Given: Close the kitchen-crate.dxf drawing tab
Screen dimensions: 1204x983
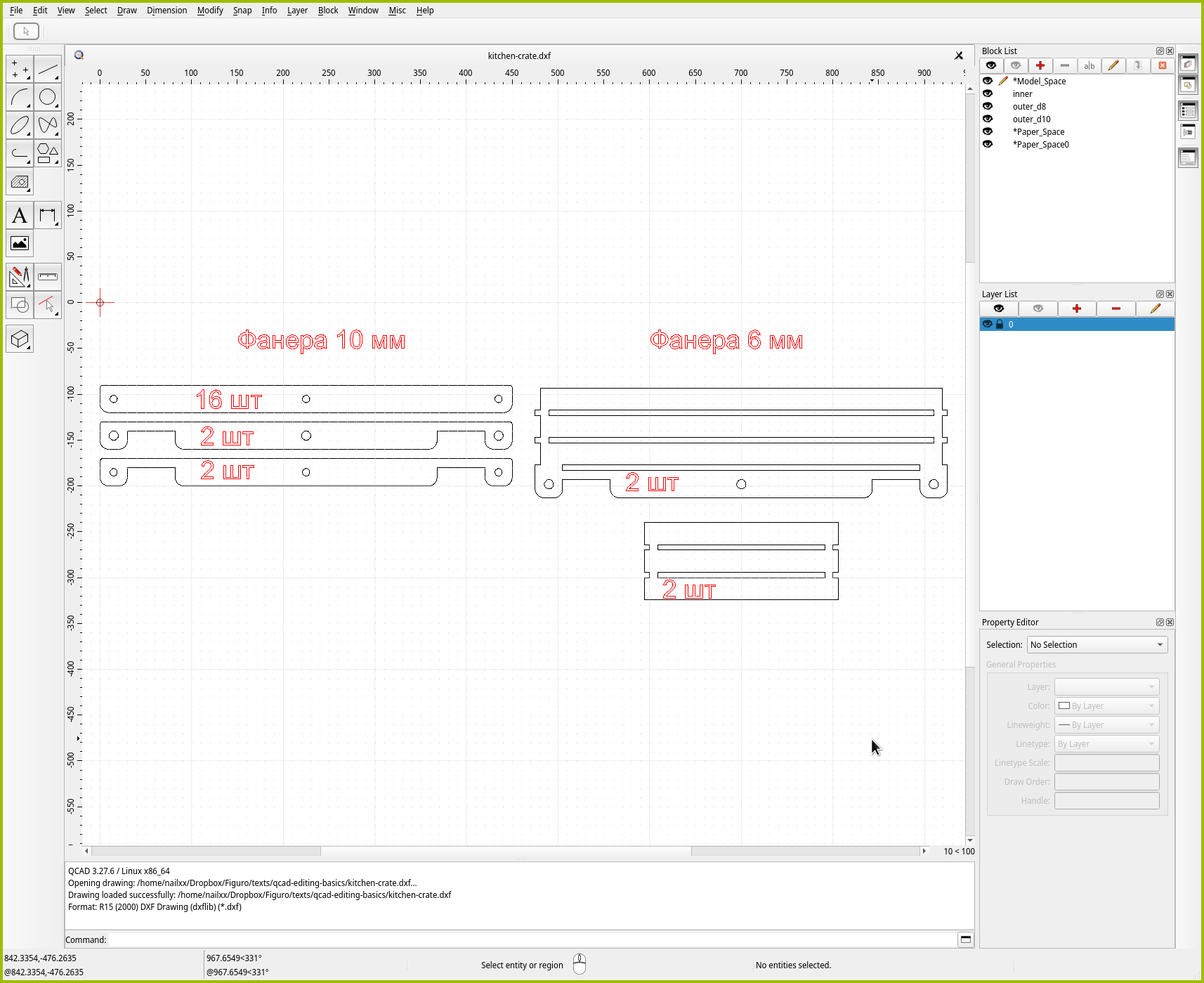Looking at the screenshot, I should 958,56.
